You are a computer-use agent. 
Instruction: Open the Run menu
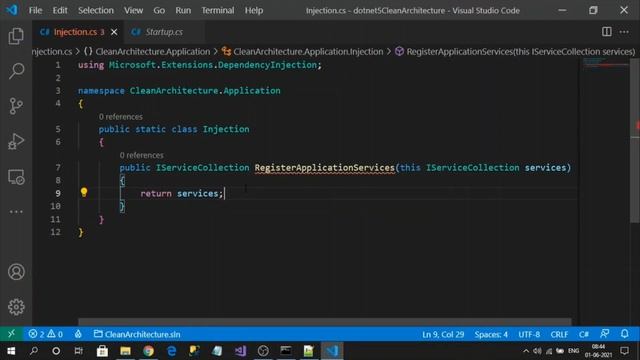[x=183, y=10]
